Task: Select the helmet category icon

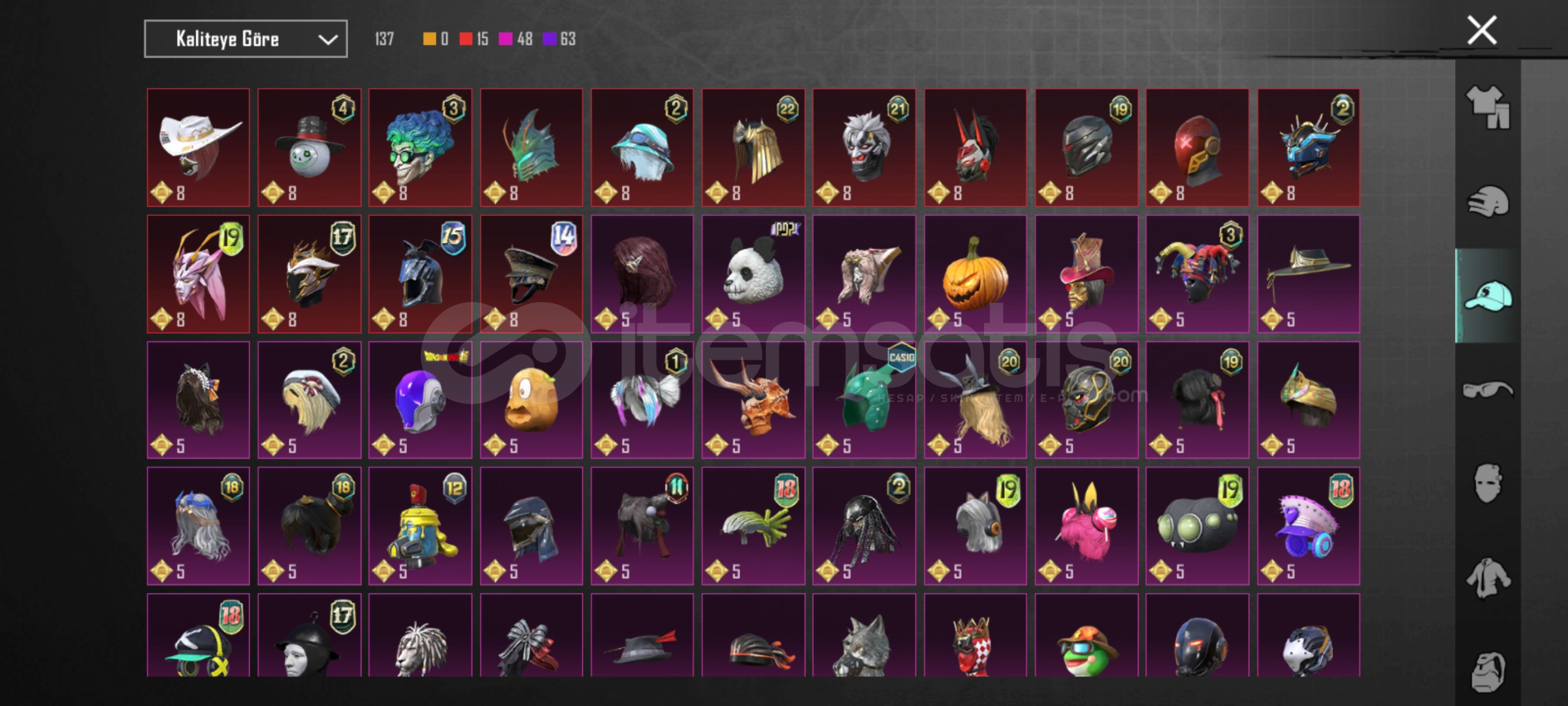Action: [x=1488, y=201]
